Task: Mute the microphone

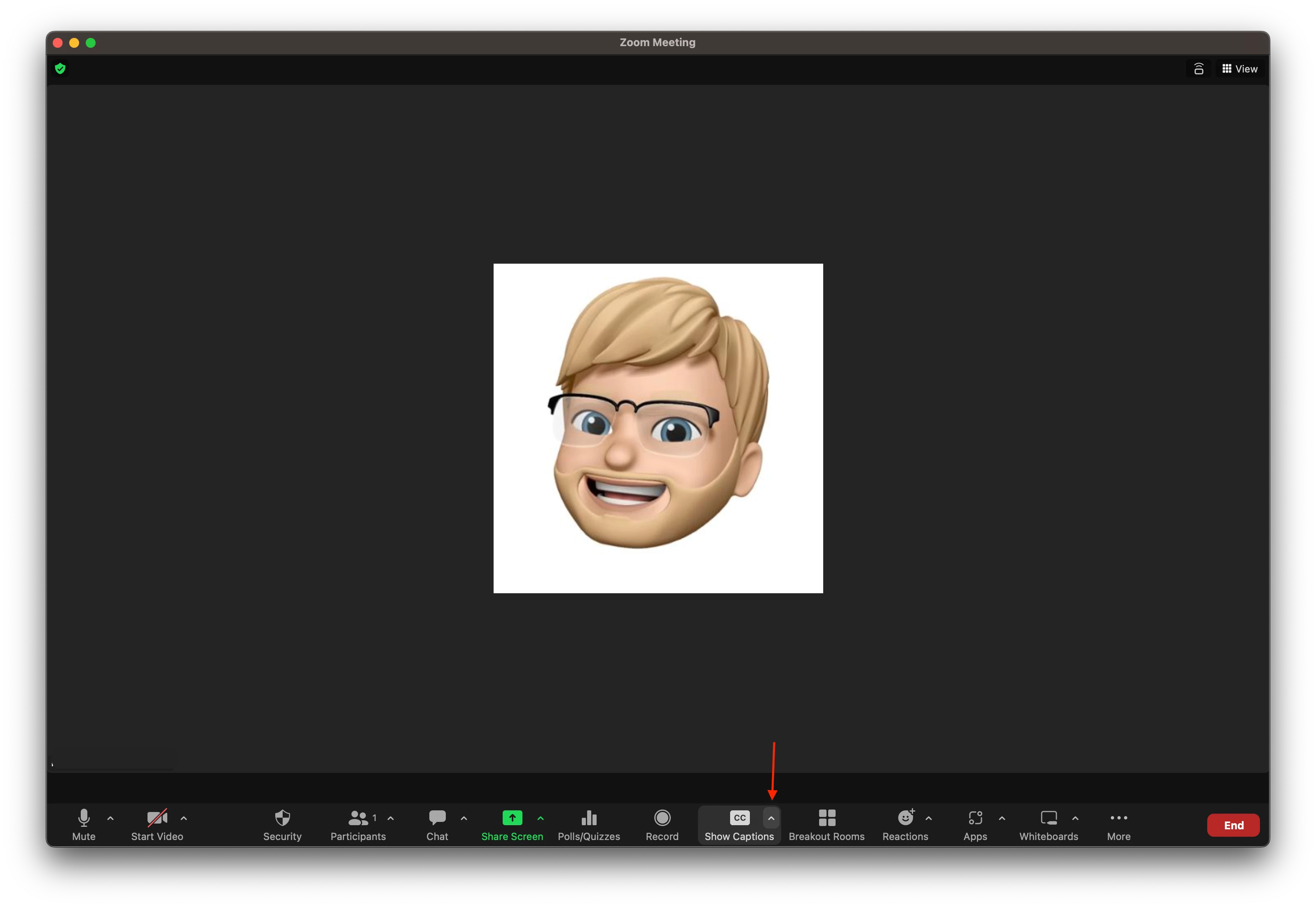Action: click(x=84, y=824)
